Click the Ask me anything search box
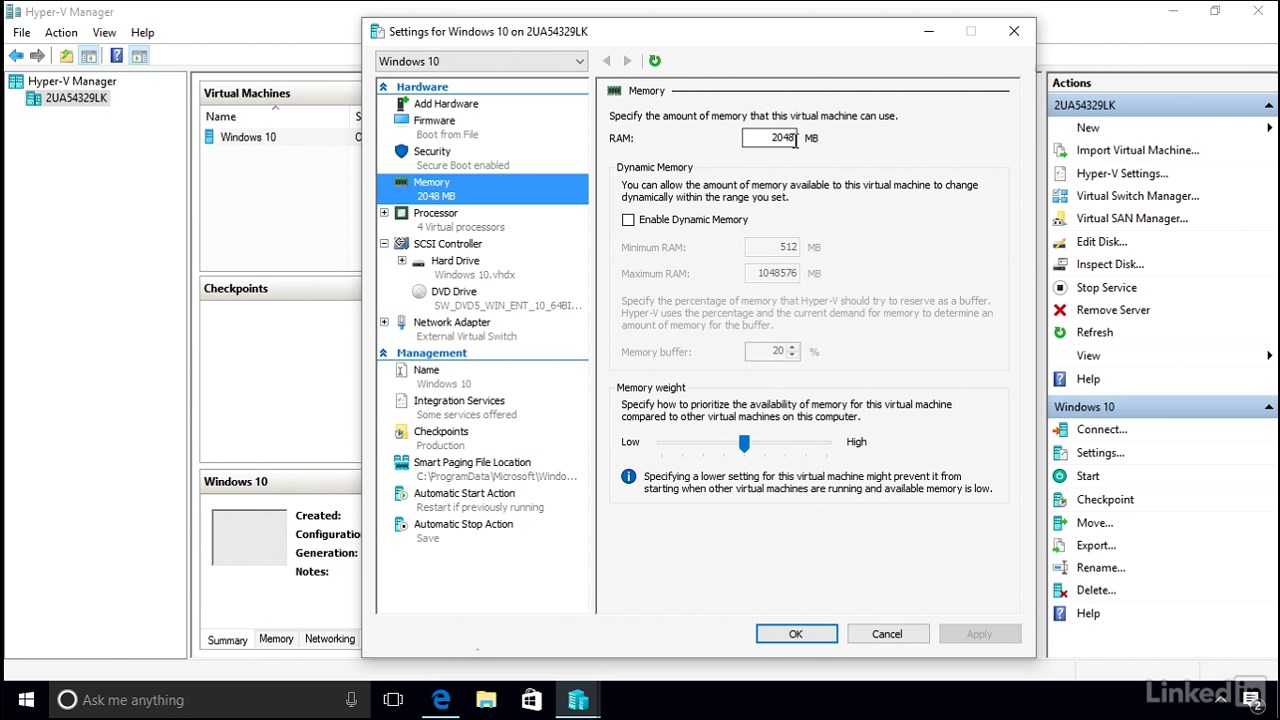This screenshot has width=1280, height=720. point(208,700)
